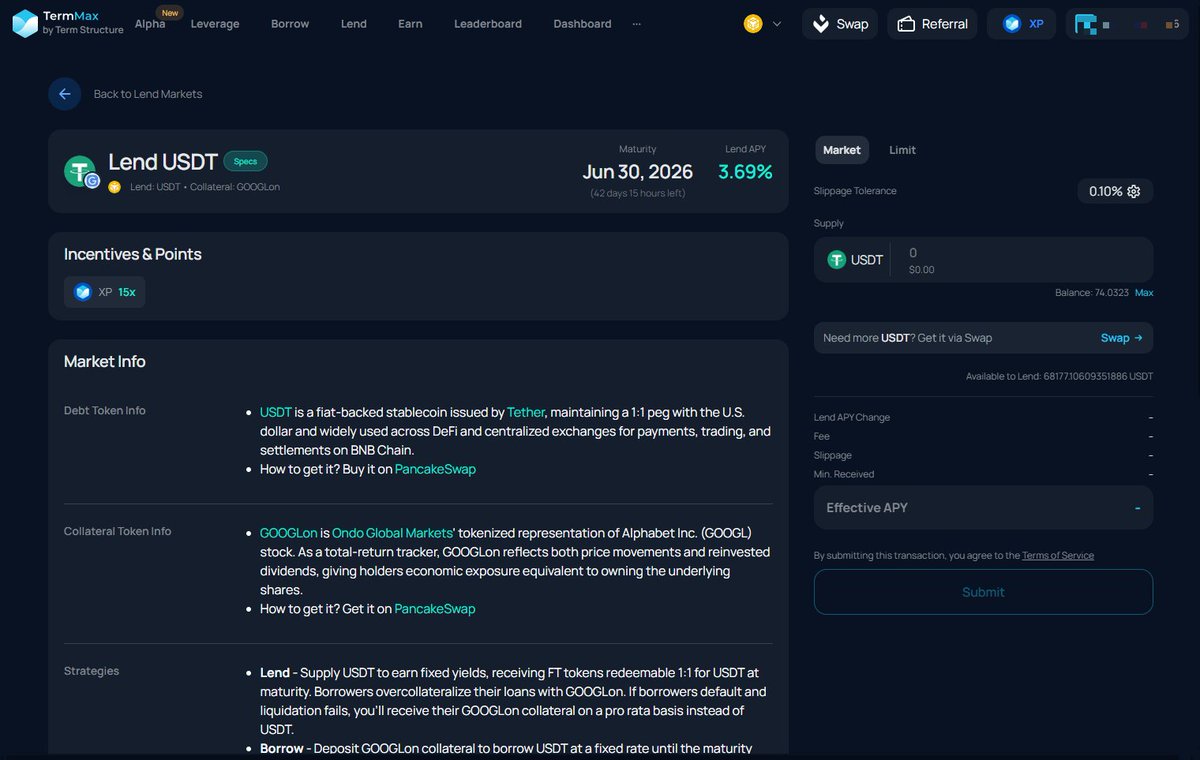
Task: Click the USDT token icon in Supply
Action: coord(837,260)
